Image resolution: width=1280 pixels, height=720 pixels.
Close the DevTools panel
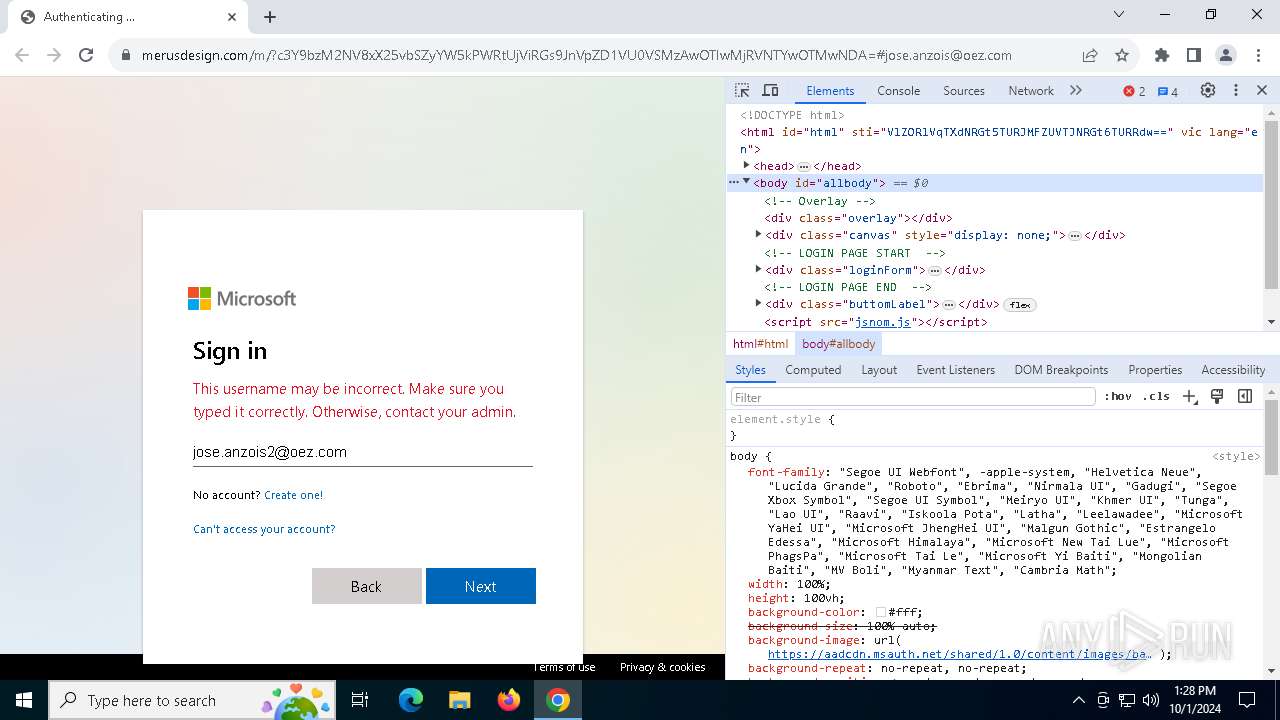(1262, 90)
